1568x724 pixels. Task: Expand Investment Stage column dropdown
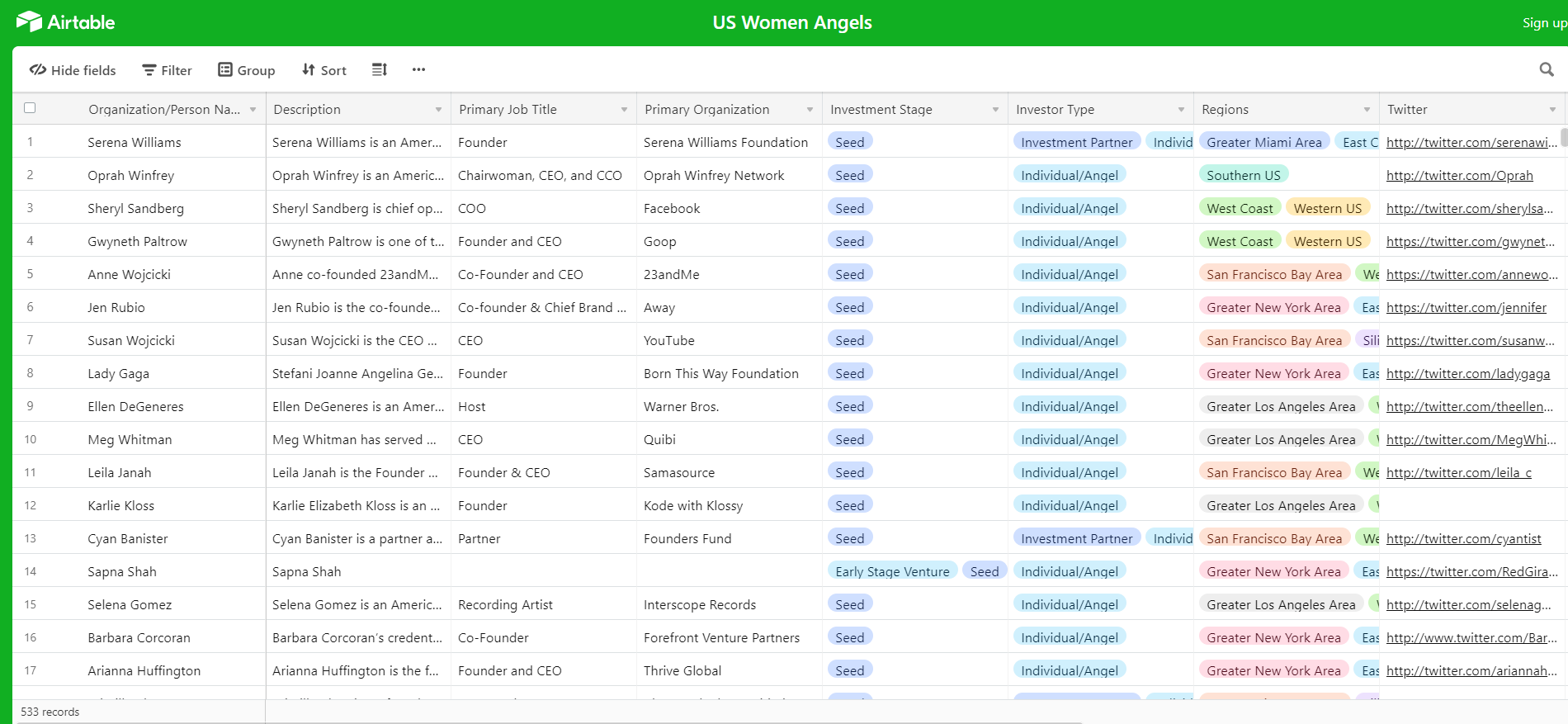[995, 110]
